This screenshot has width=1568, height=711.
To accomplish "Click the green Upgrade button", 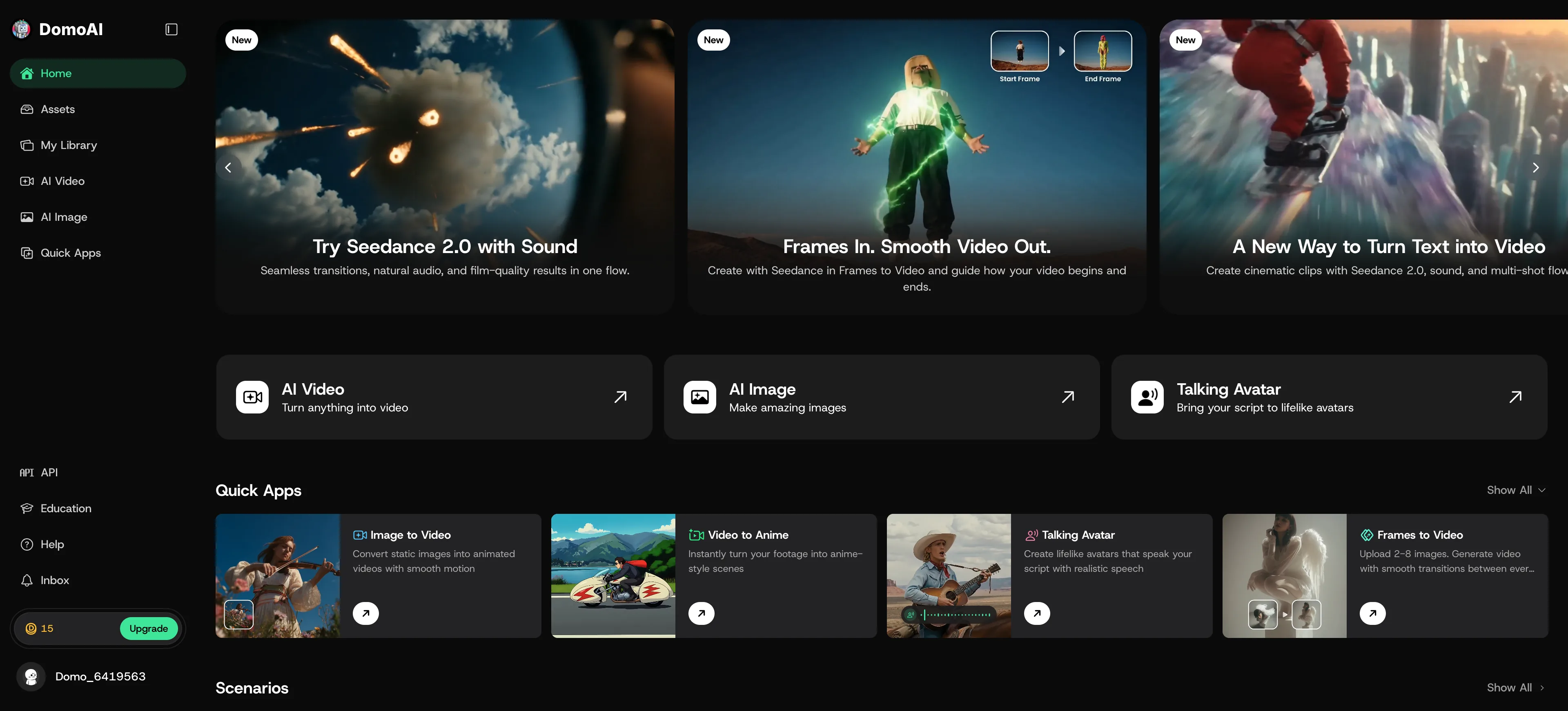I will 149,628.
